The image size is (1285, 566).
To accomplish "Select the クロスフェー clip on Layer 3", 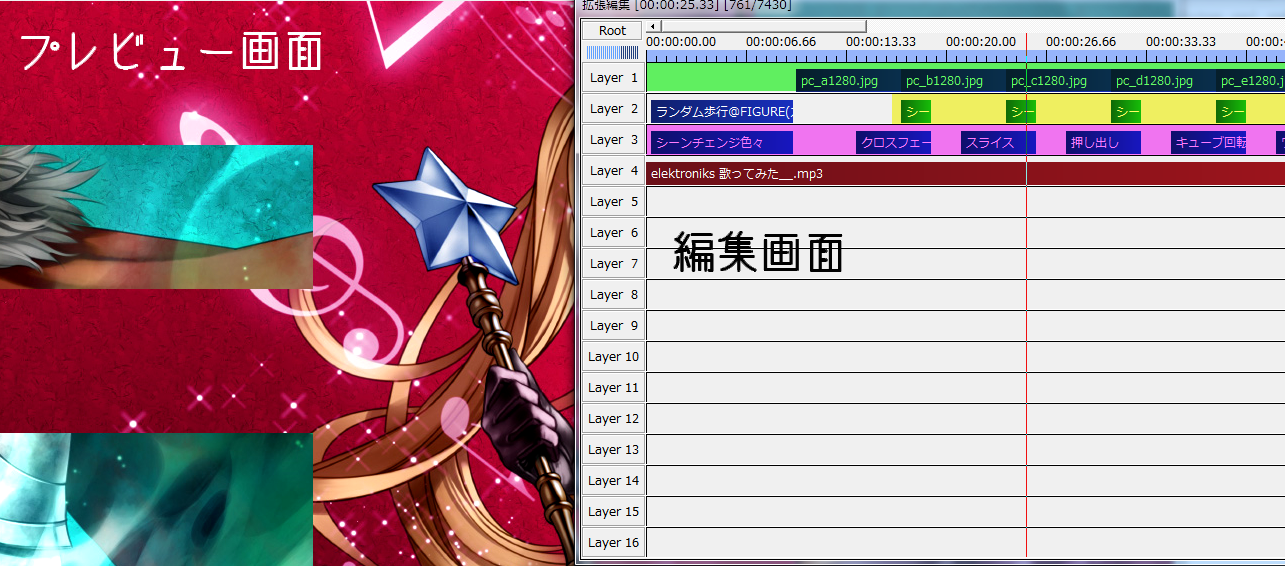I will point(893,143).
